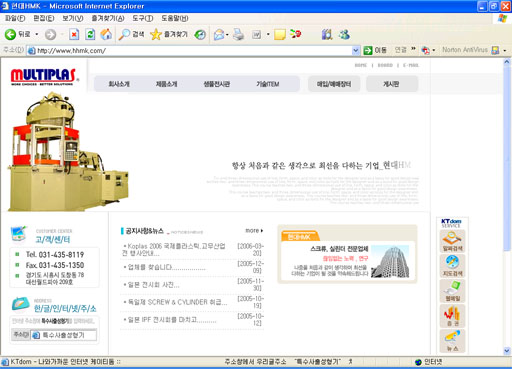This screenshot has width=512, height=369.
Task: Go to Home page icon
Action: (x=106, y=34)
